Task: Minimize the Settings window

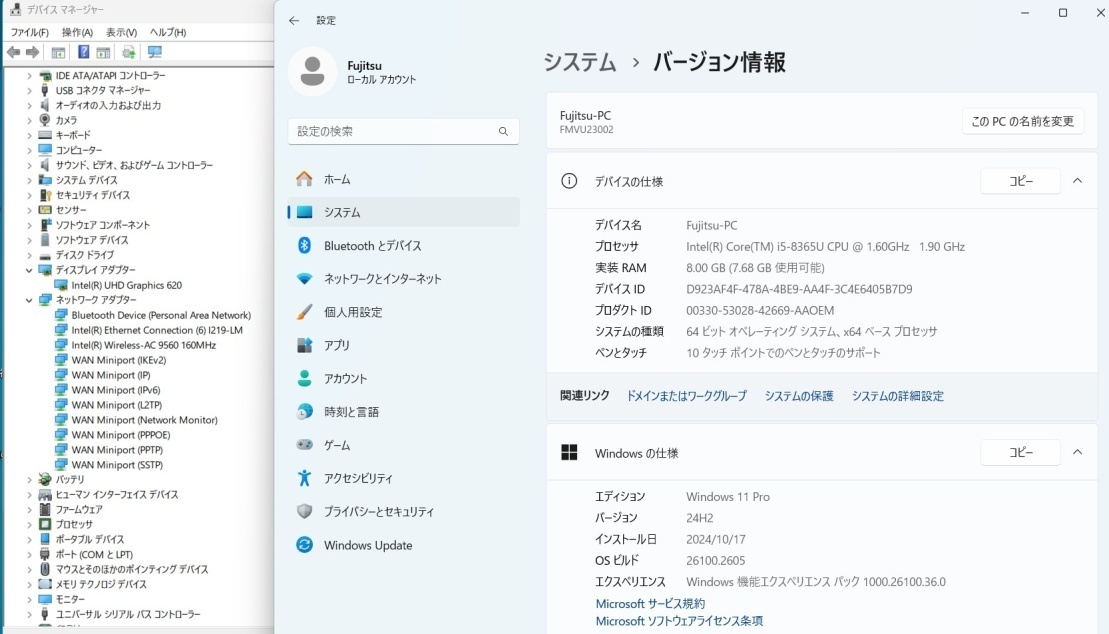Action: click(1025, 13)
